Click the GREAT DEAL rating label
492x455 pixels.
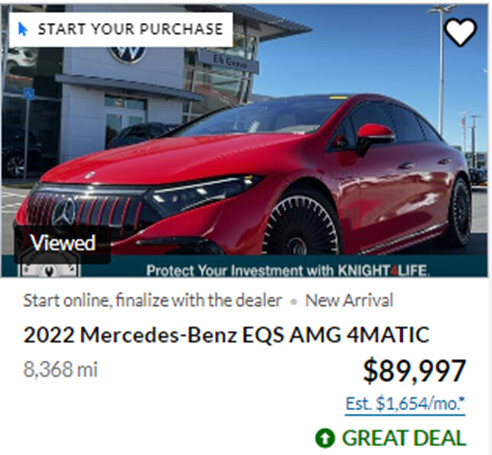click(404, 438)
